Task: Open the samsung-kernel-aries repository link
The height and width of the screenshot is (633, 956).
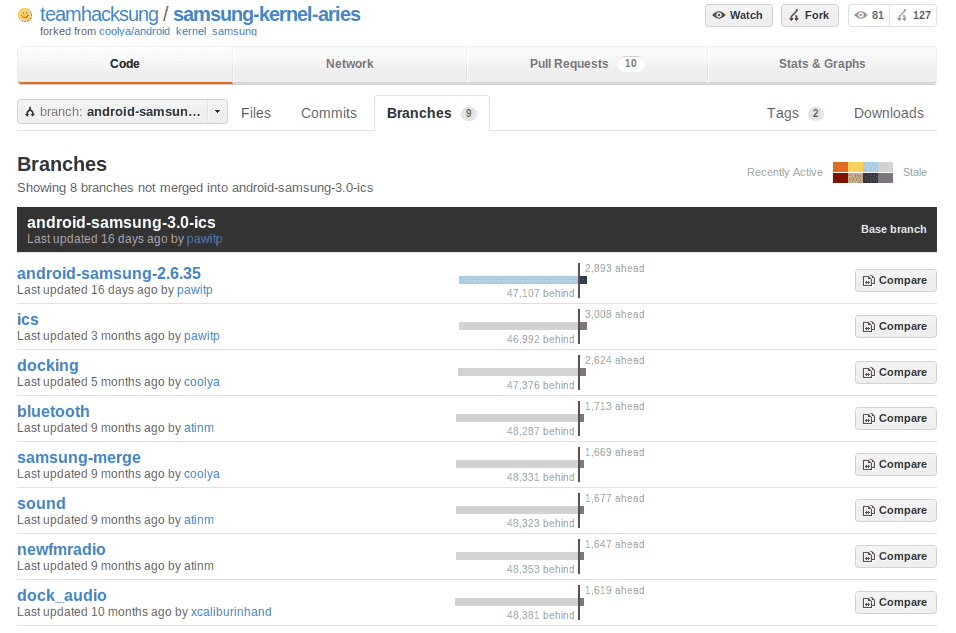Action: tap(266, 14)
